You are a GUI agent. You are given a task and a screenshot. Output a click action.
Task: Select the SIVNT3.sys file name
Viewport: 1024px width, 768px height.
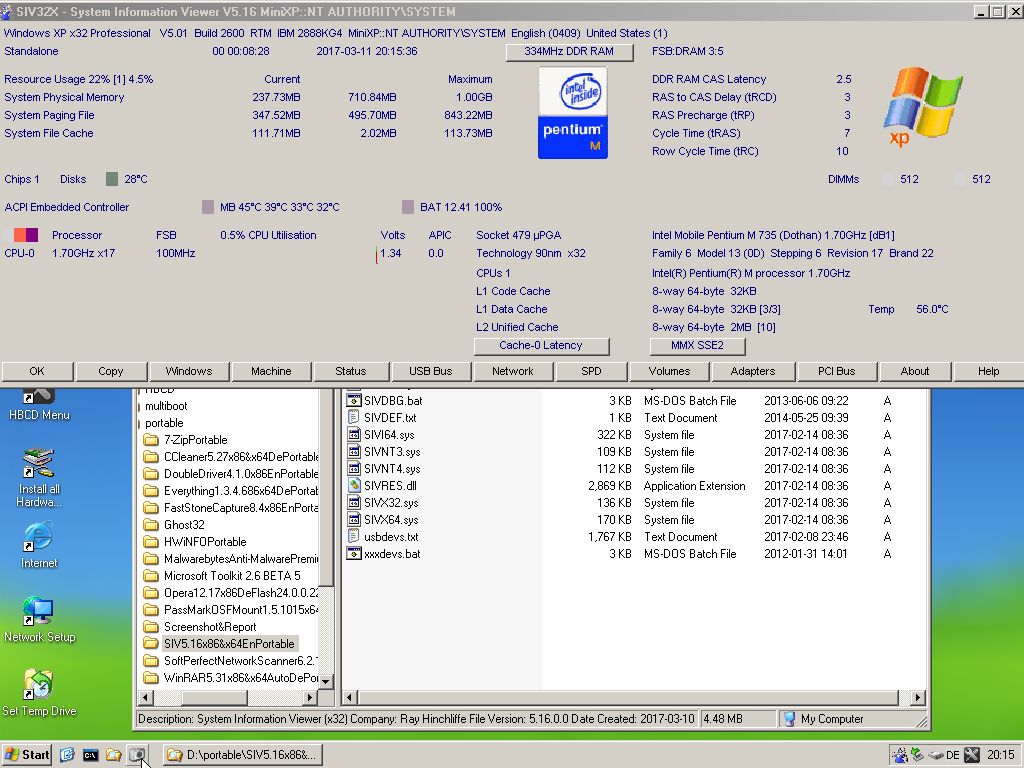point(392,451)
